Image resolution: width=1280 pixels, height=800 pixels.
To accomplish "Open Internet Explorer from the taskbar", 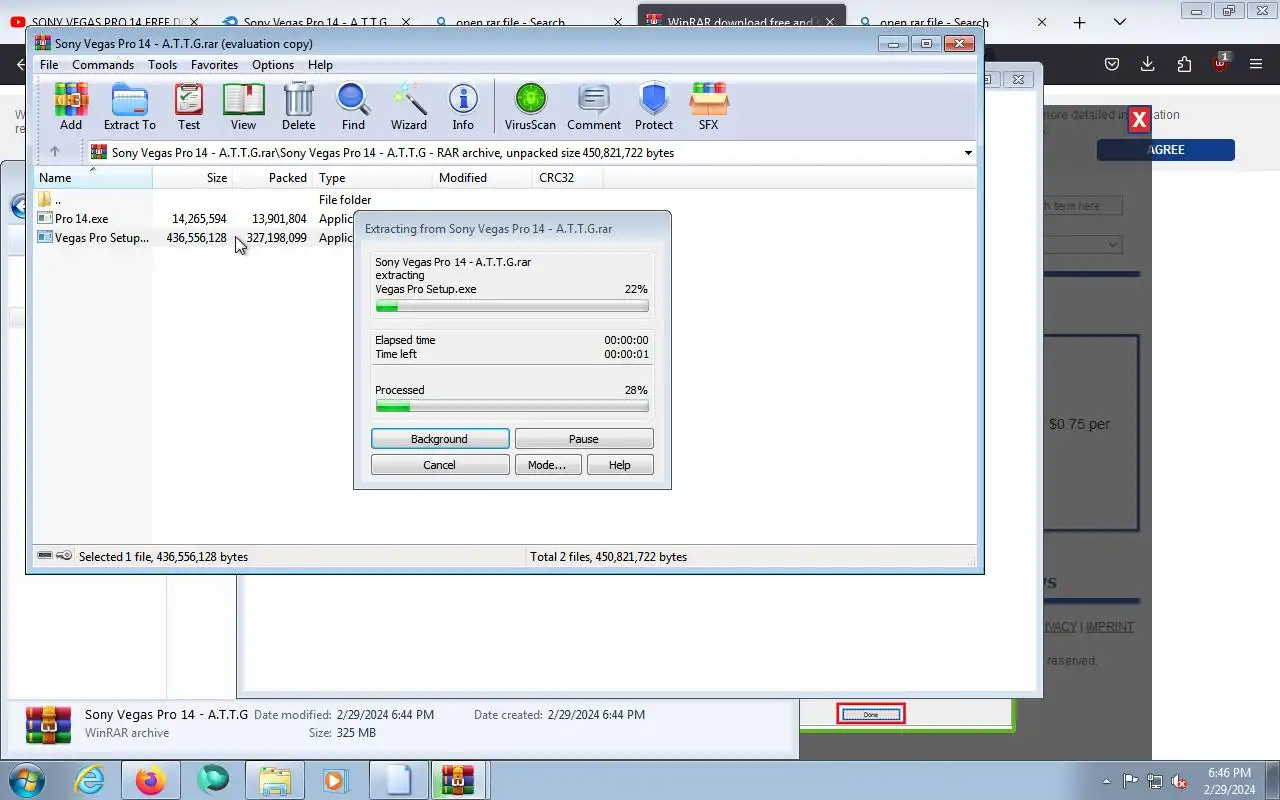I will pyautogui.click(x=89, y=780).
